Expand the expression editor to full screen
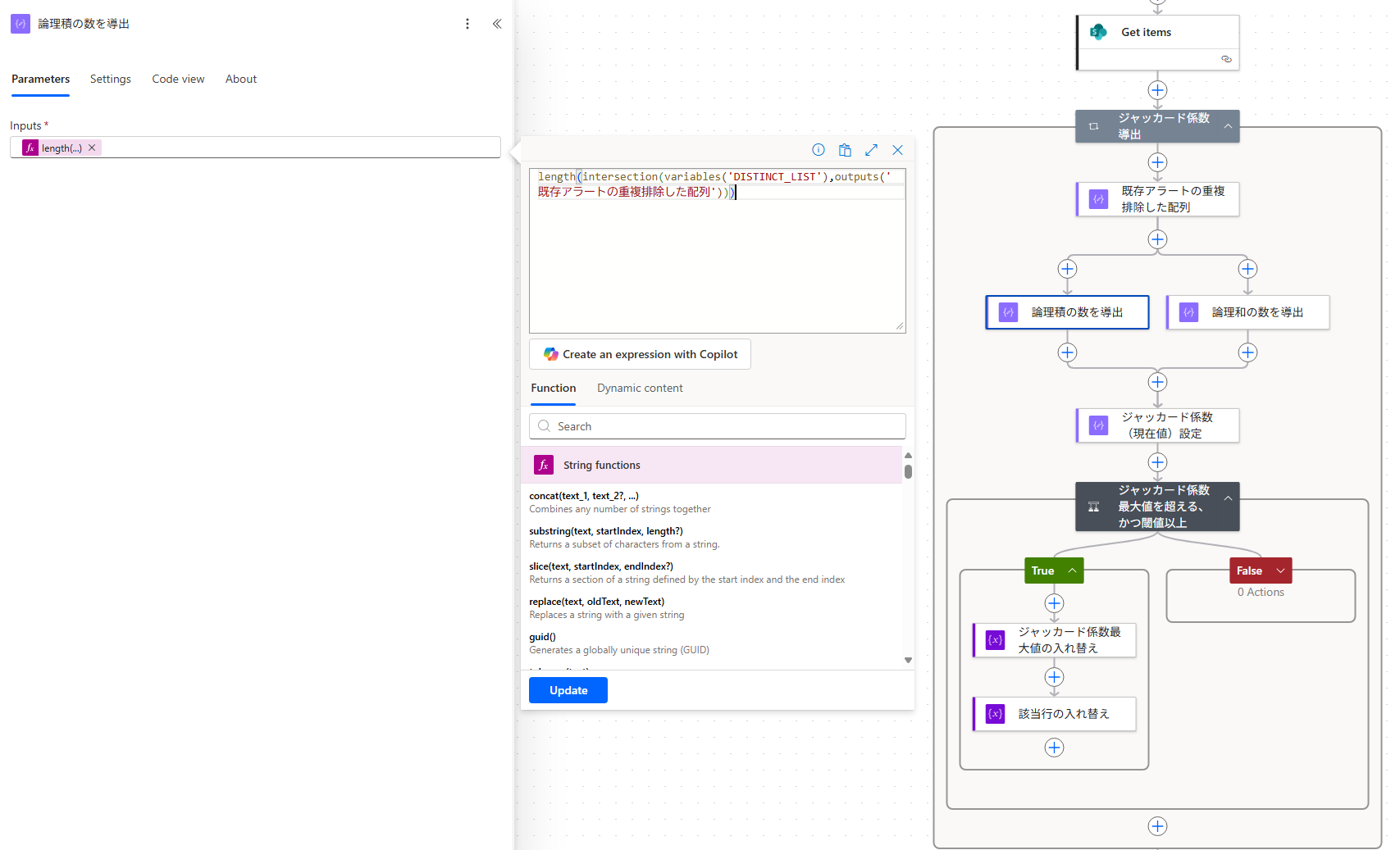 point(871,150)
